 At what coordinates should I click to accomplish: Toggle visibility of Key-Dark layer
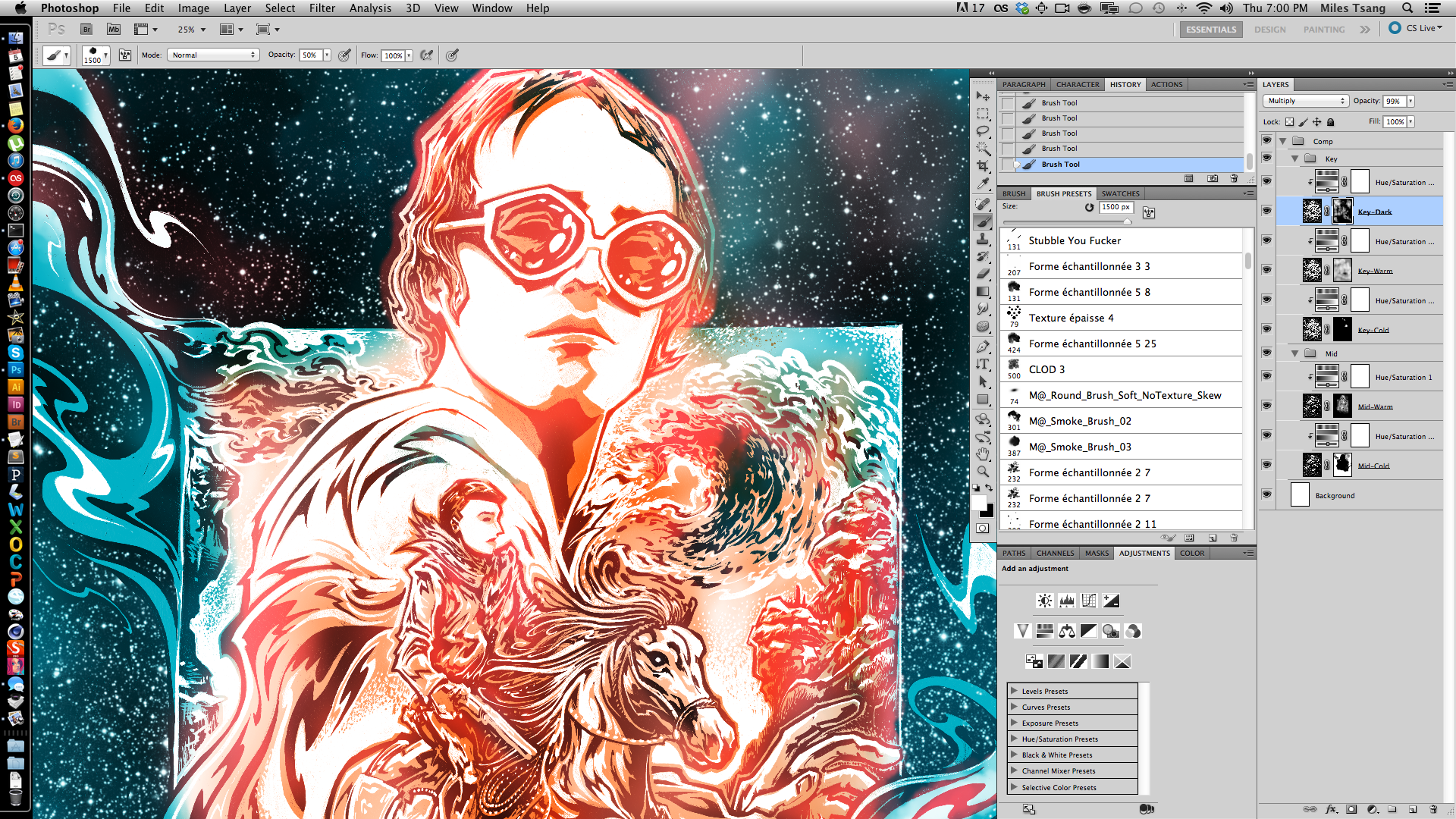[x=1266, y=211]
